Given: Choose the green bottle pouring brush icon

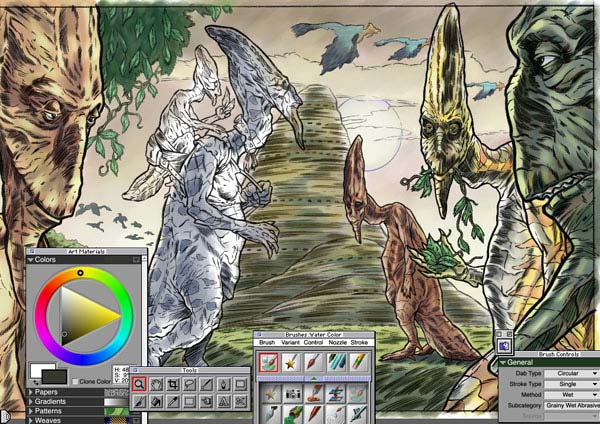Looking at the screenshot, I should pos(293,414).
